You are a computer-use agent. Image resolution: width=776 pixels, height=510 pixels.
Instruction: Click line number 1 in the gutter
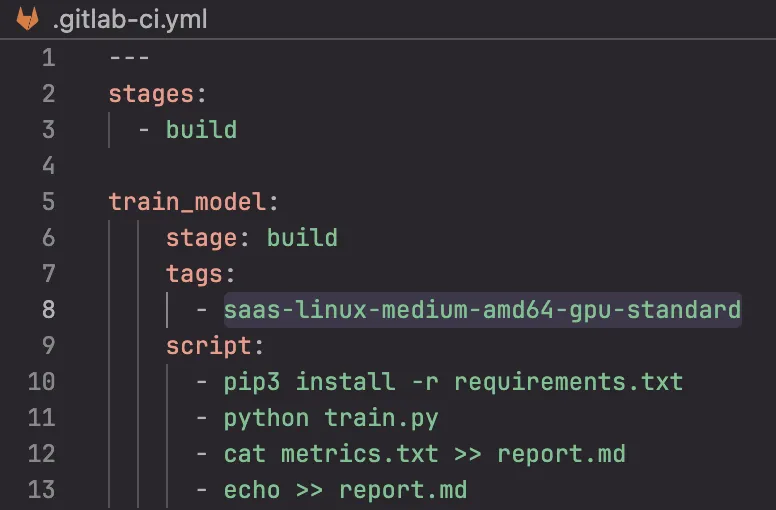(48, 58)
